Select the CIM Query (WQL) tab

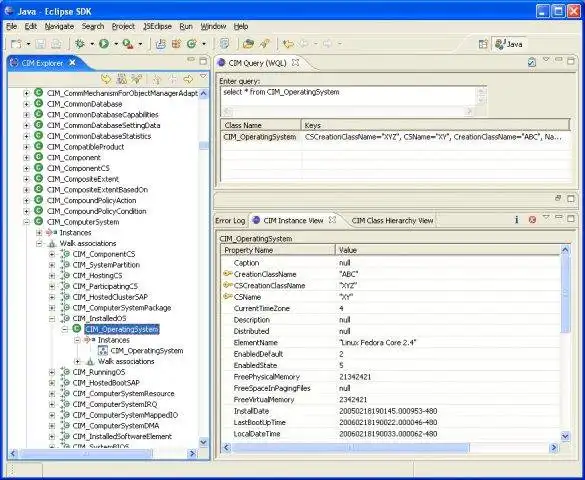[x=257, y=63]
